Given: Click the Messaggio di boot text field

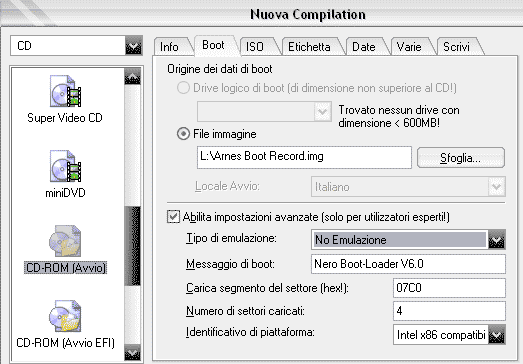Looking at the screenshot, I should (408, 264).
